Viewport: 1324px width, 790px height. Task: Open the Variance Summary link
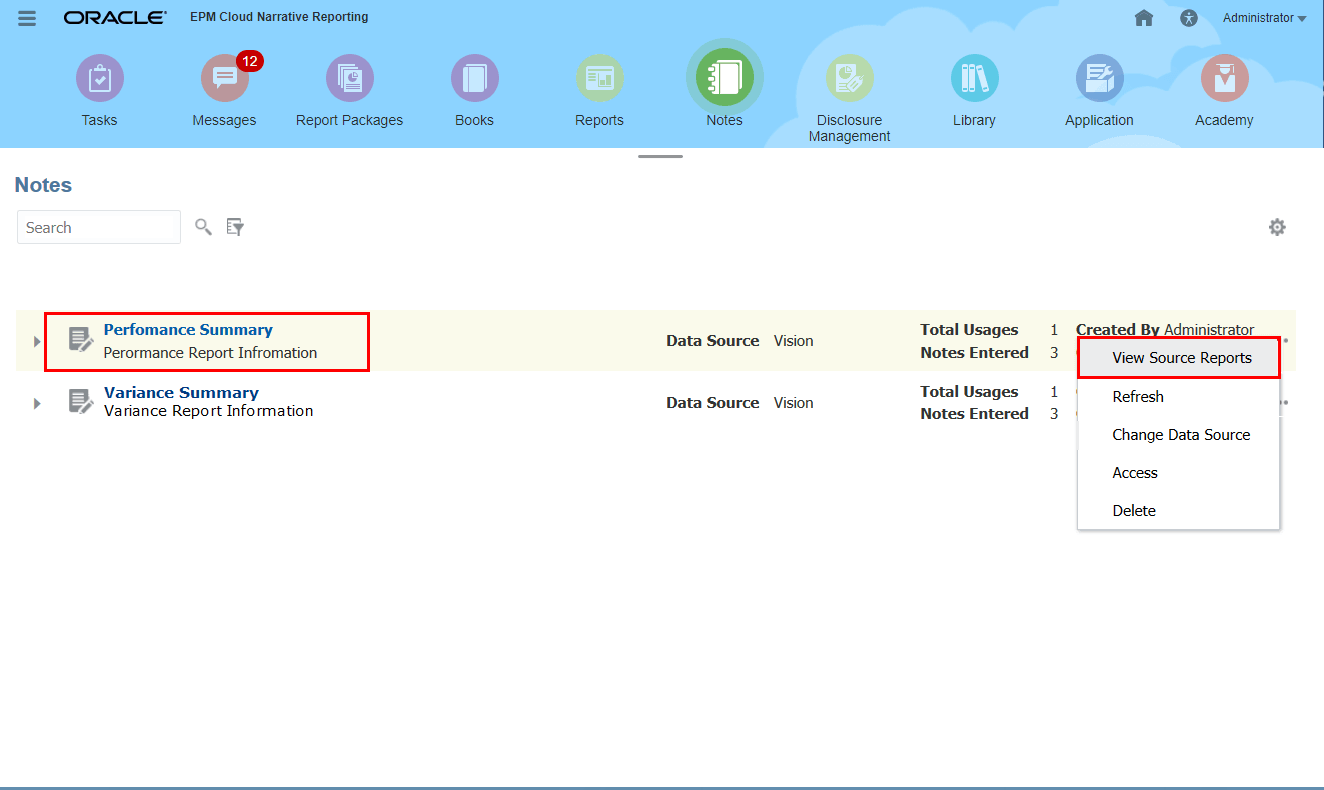[181, 393]
